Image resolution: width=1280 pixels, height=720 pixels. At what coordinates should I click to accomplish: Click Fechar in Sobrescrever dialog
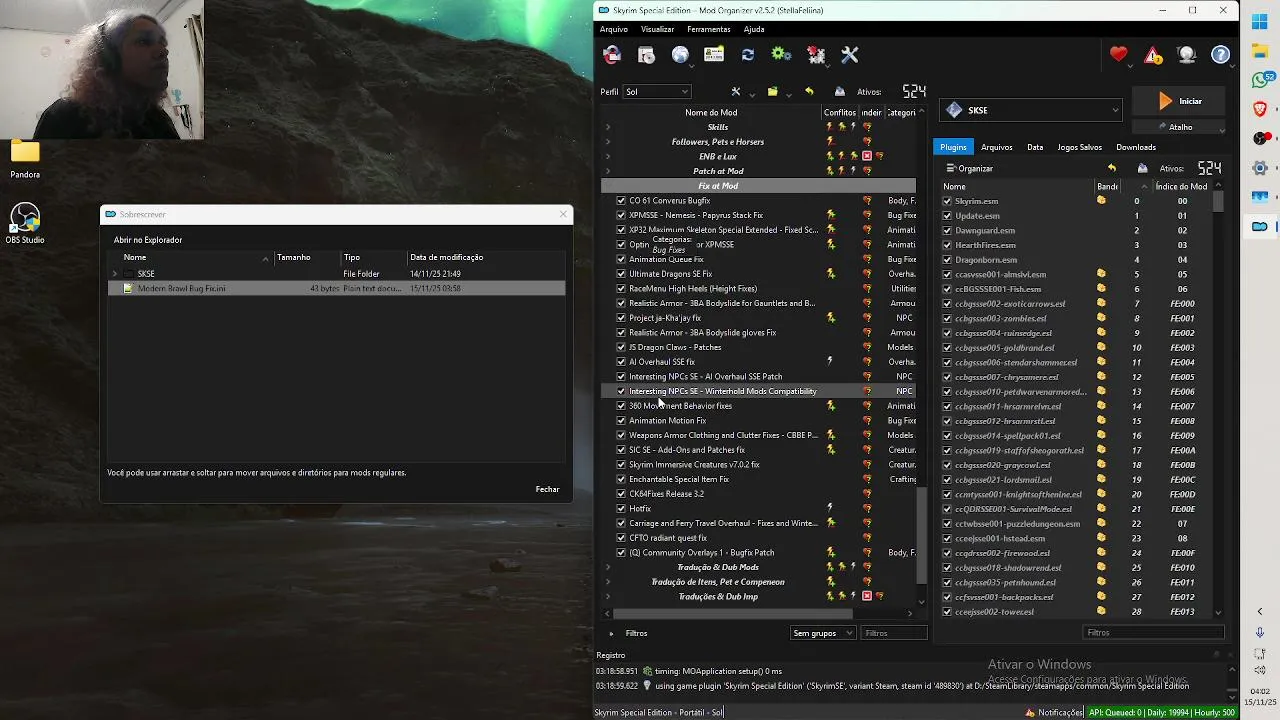pos(547,489)
